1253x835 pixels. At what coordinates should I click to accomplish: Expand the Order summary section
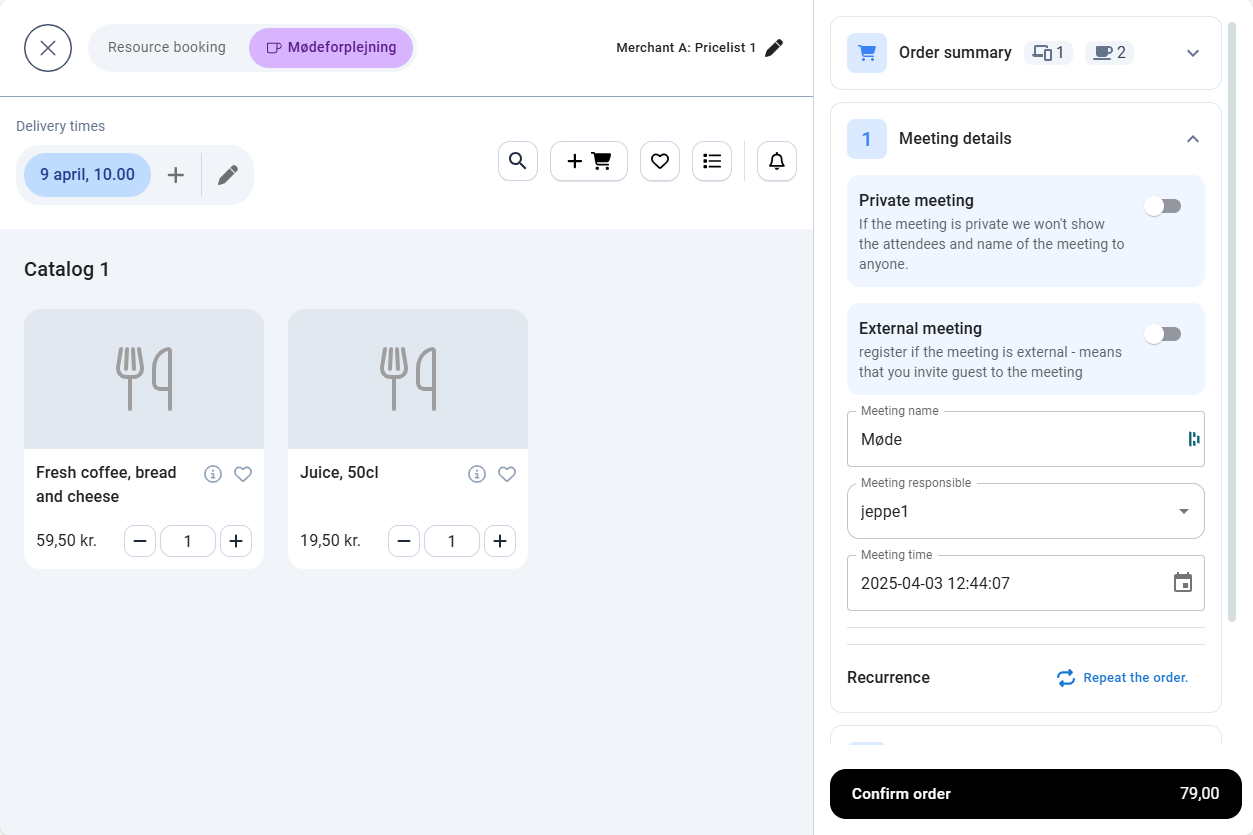[1193, 53]
